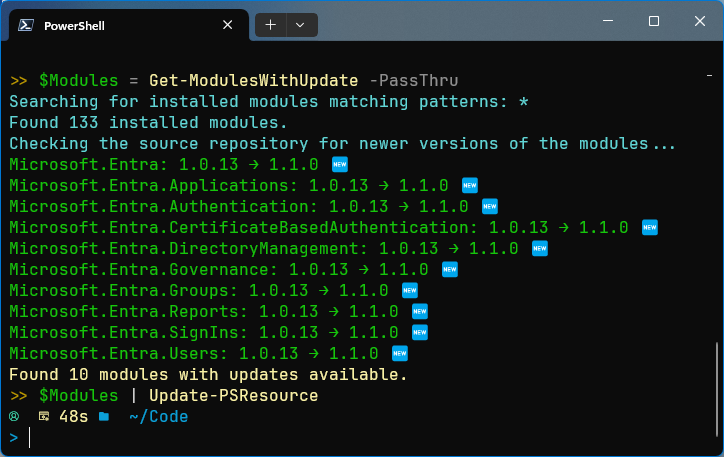Click NEW badge on Microsoft.Entra.Applications line
This screenshot has width=724, height=457.
[x=470, y=186]
